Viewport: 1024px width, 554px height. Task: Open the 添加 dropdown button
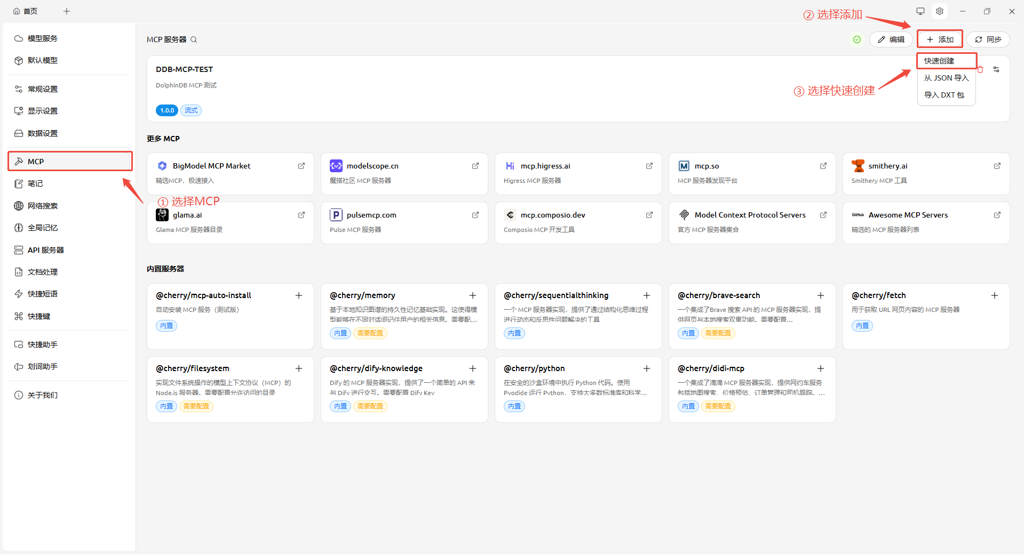pyautogui.click(x=939, y=40)
